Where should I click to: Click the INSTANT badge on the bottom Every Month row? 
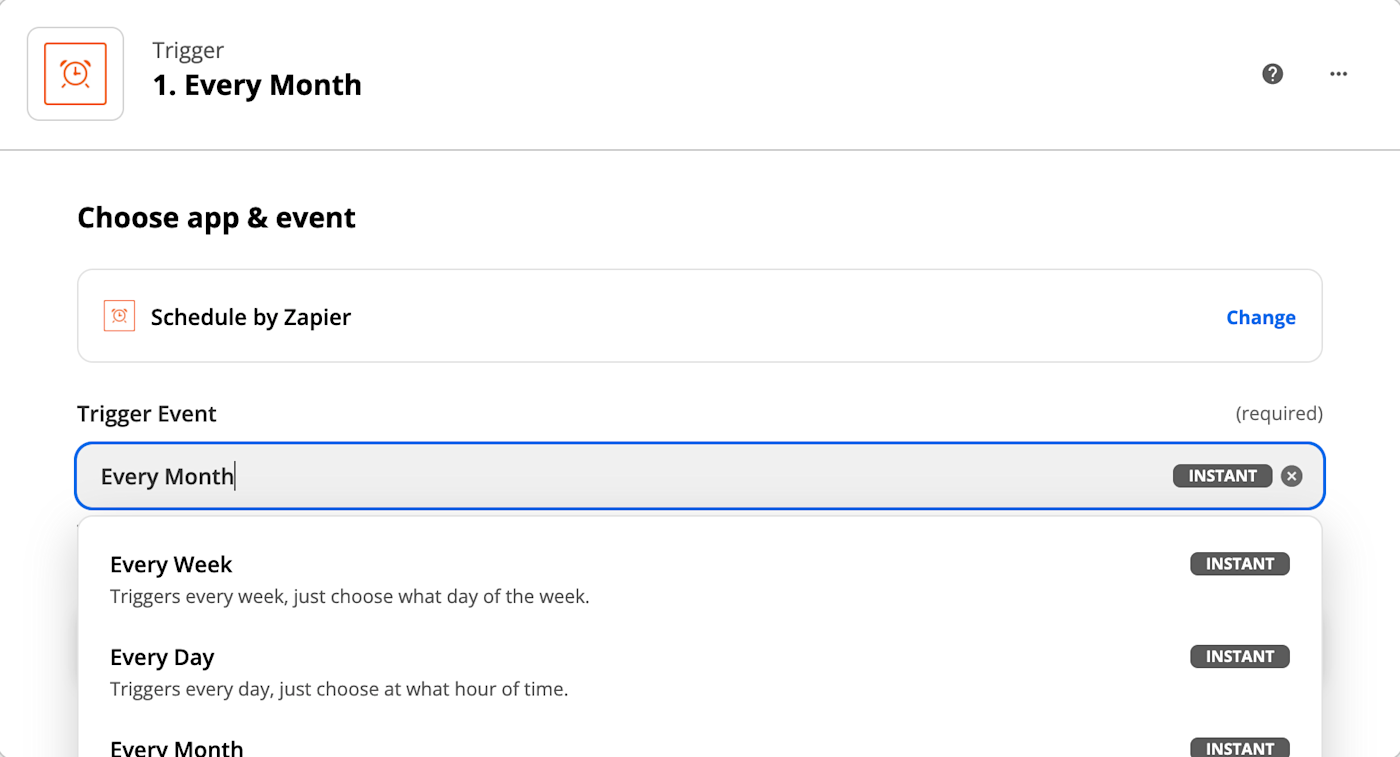pos(1239,747)
